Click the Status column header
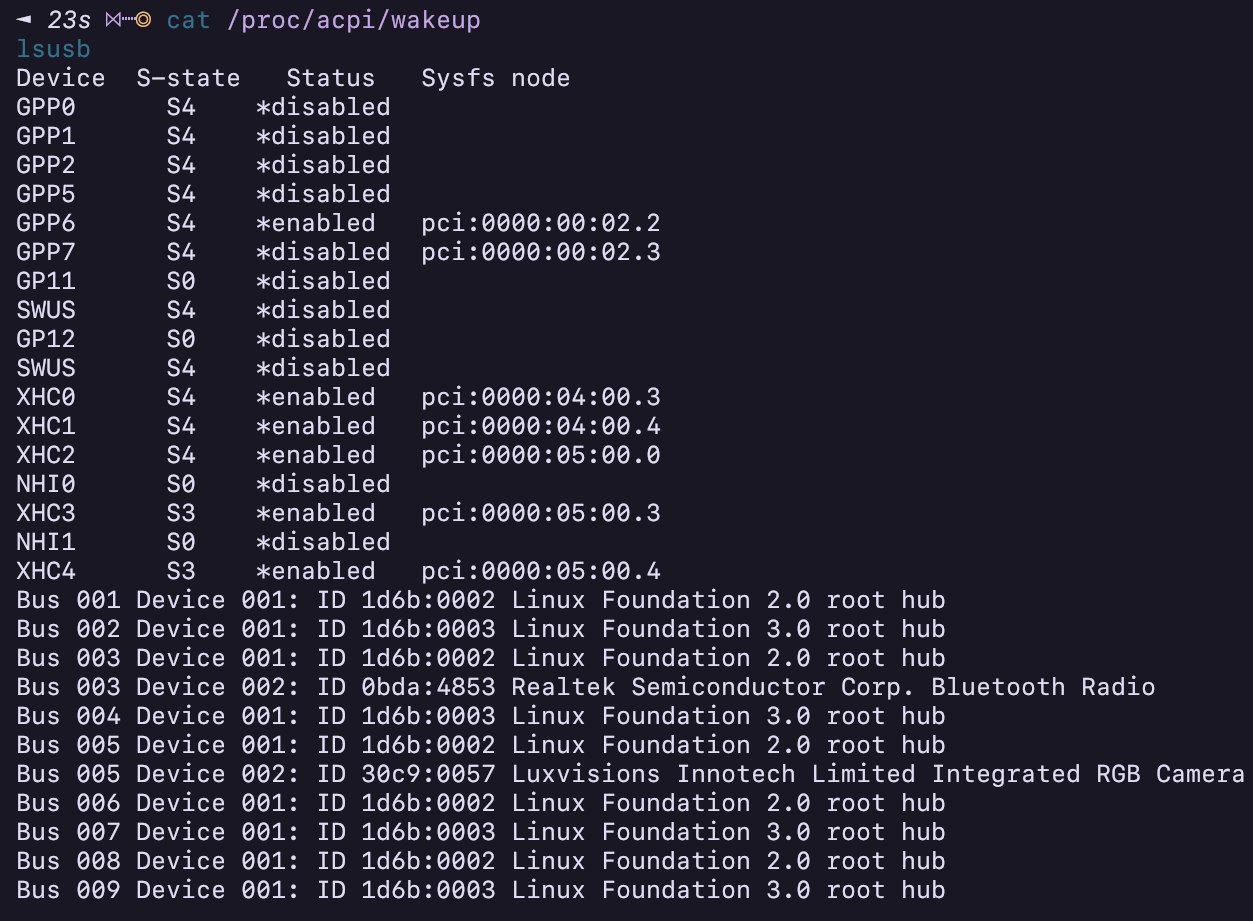The image size is (1253, 921). pyautogui.click(x=330, y=78)
